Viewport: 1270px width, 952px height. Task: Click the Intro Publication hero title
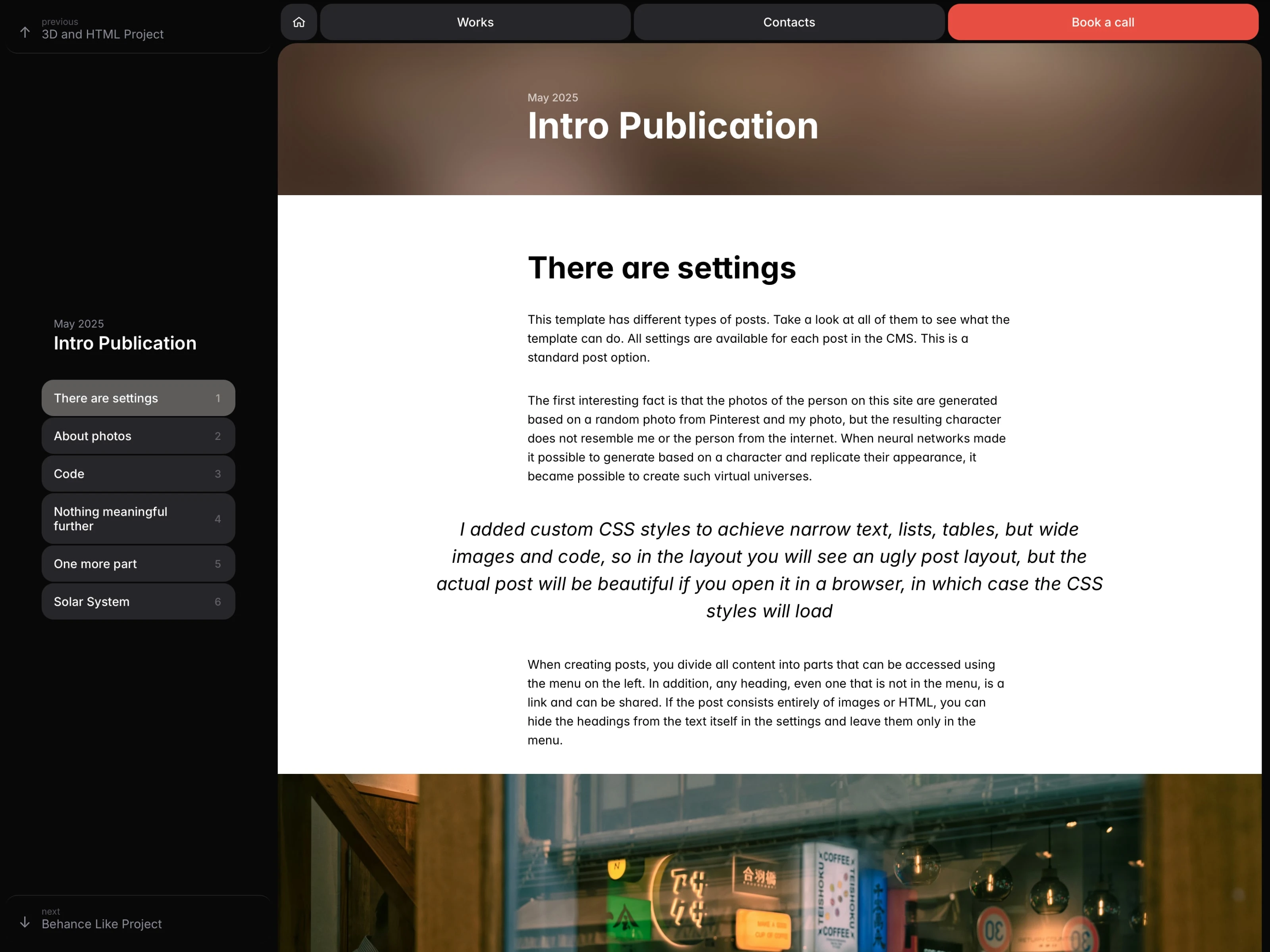click(x=672, y=126)
